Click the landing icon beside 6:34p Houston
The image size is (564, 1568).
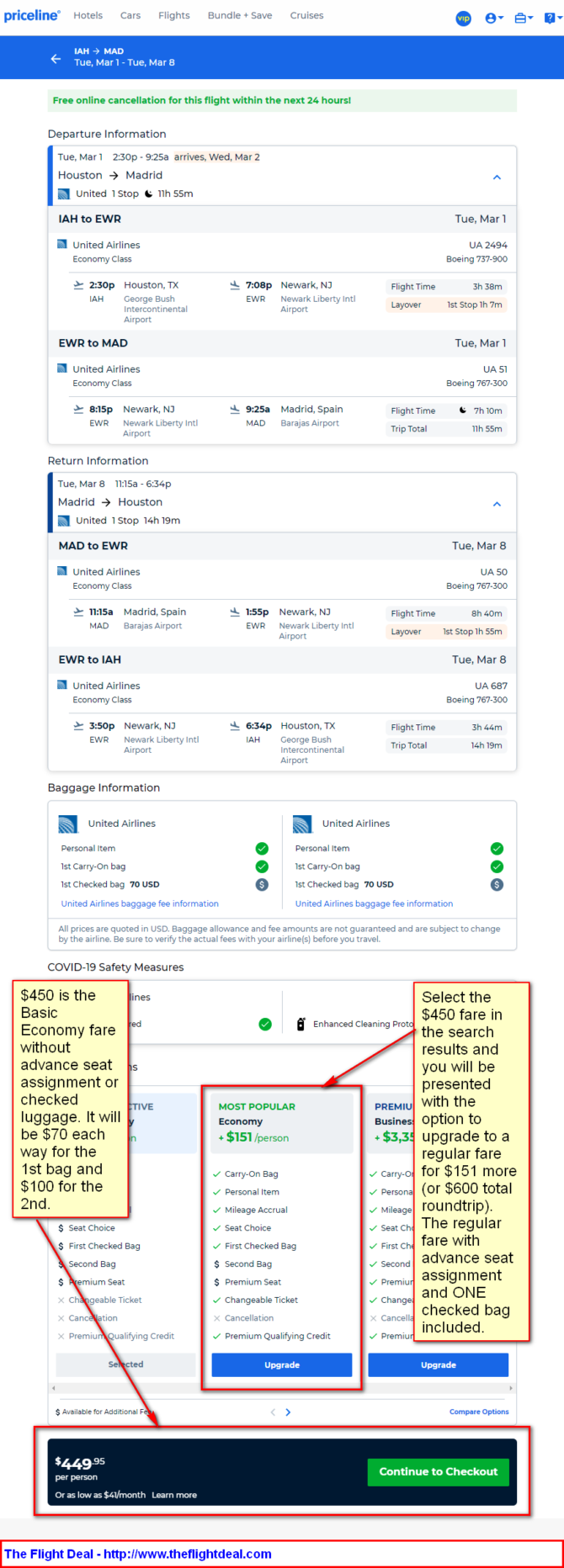pos(235,725)
